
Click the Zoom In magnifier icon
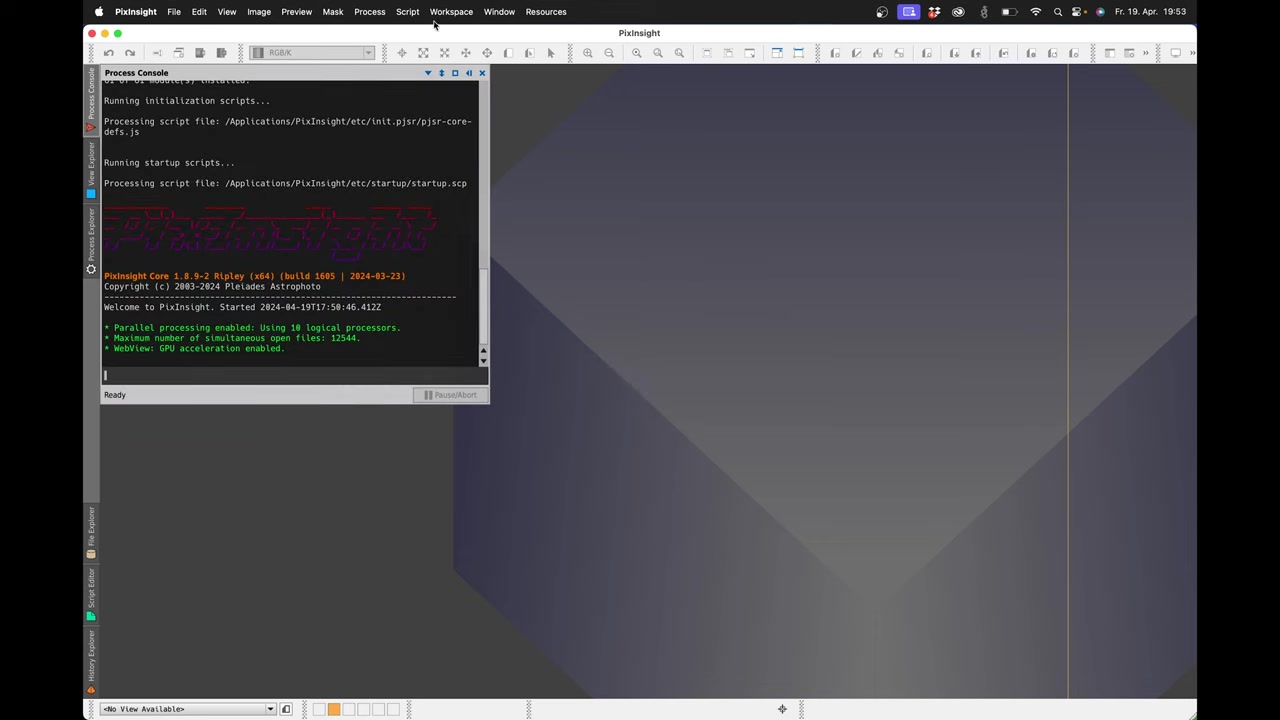pos(588,53)
